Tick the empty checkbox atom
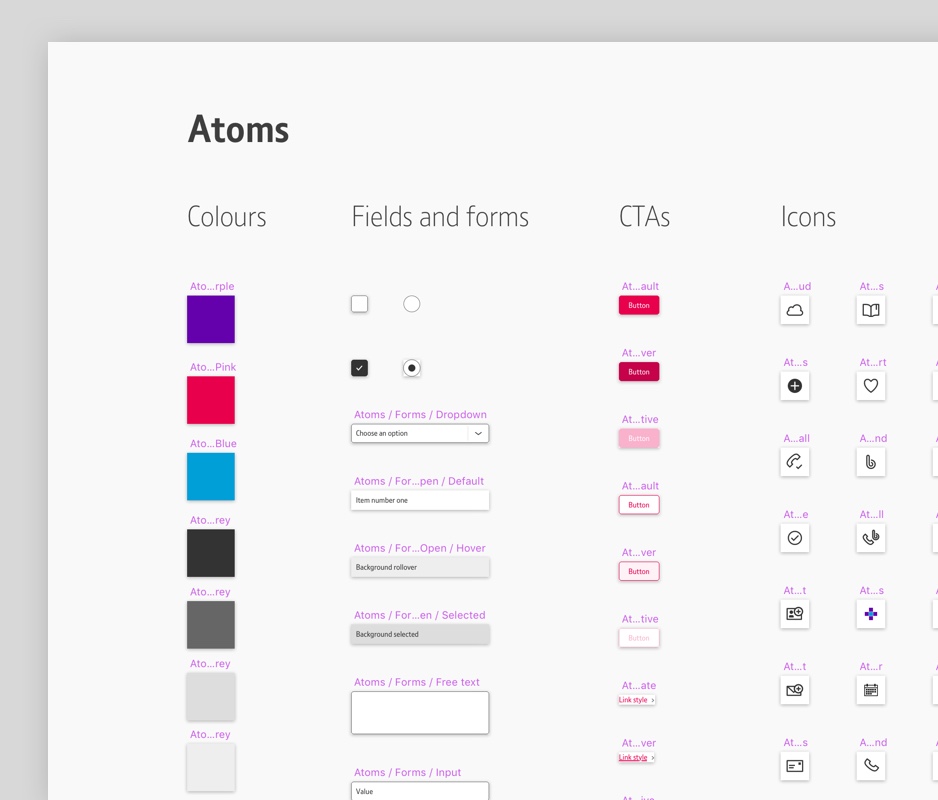The height and width of the screenshot is (800, 938). coord(359,303)
